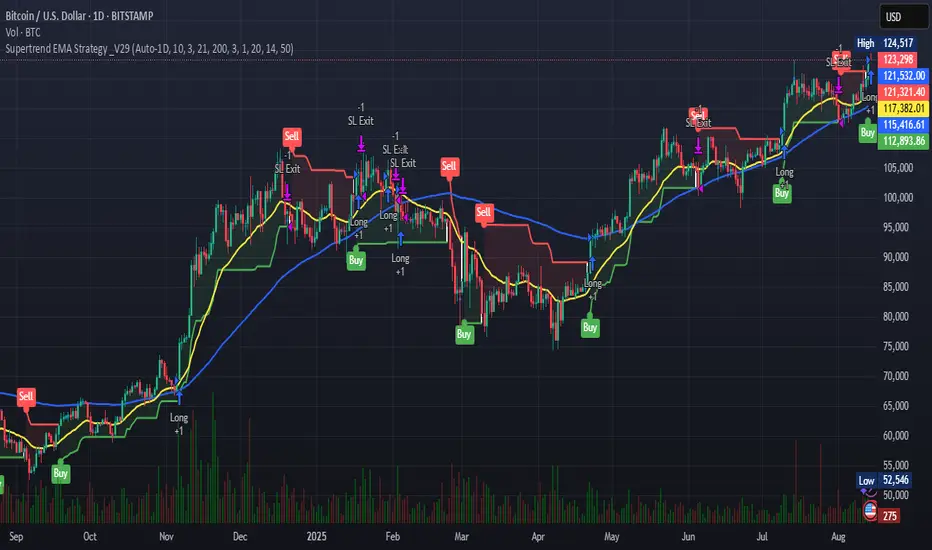Viewport: 932px width, 550px height.
Task: Select the yellow 117,382.01 price tag
Action: click(903, 108)
